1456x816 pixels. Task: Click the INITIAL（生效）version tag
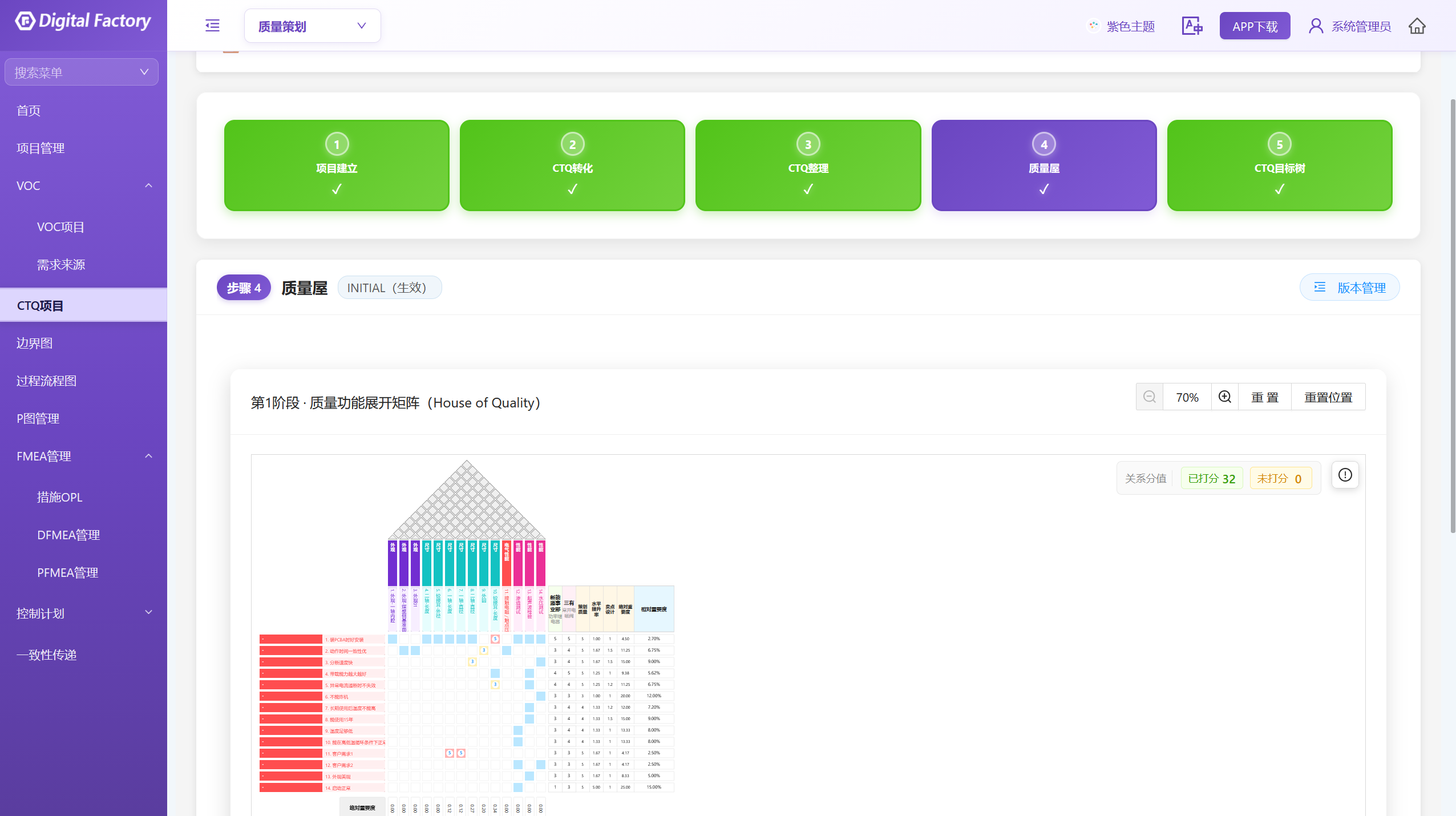tap(389, 288)
